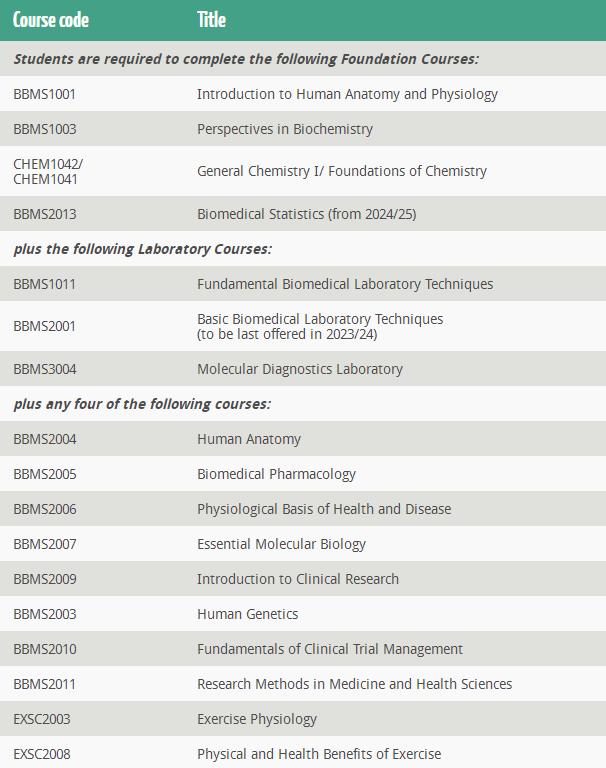Screen dimensions: 606x768
Task: Select the CHEM1042/CHEM1041 course code cell
Action: click(x=48, y=171)
